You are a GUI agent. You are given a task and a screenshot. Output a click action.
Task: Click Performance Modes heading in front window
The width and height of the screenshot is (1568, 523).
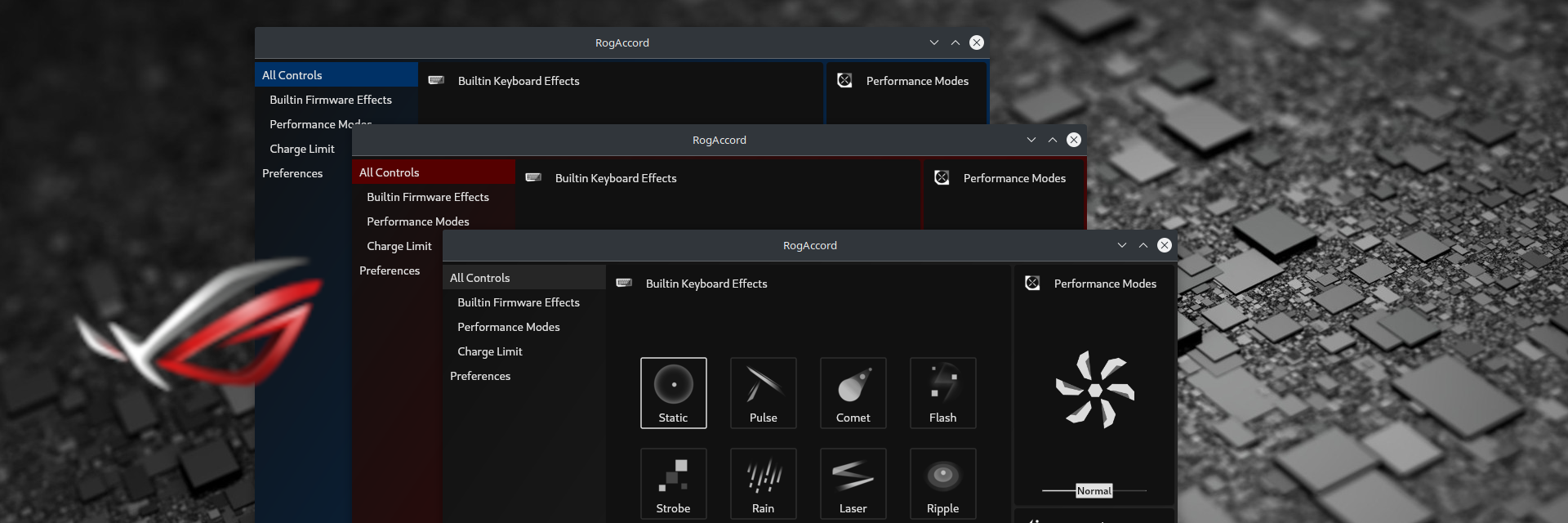pos(1105,284)
